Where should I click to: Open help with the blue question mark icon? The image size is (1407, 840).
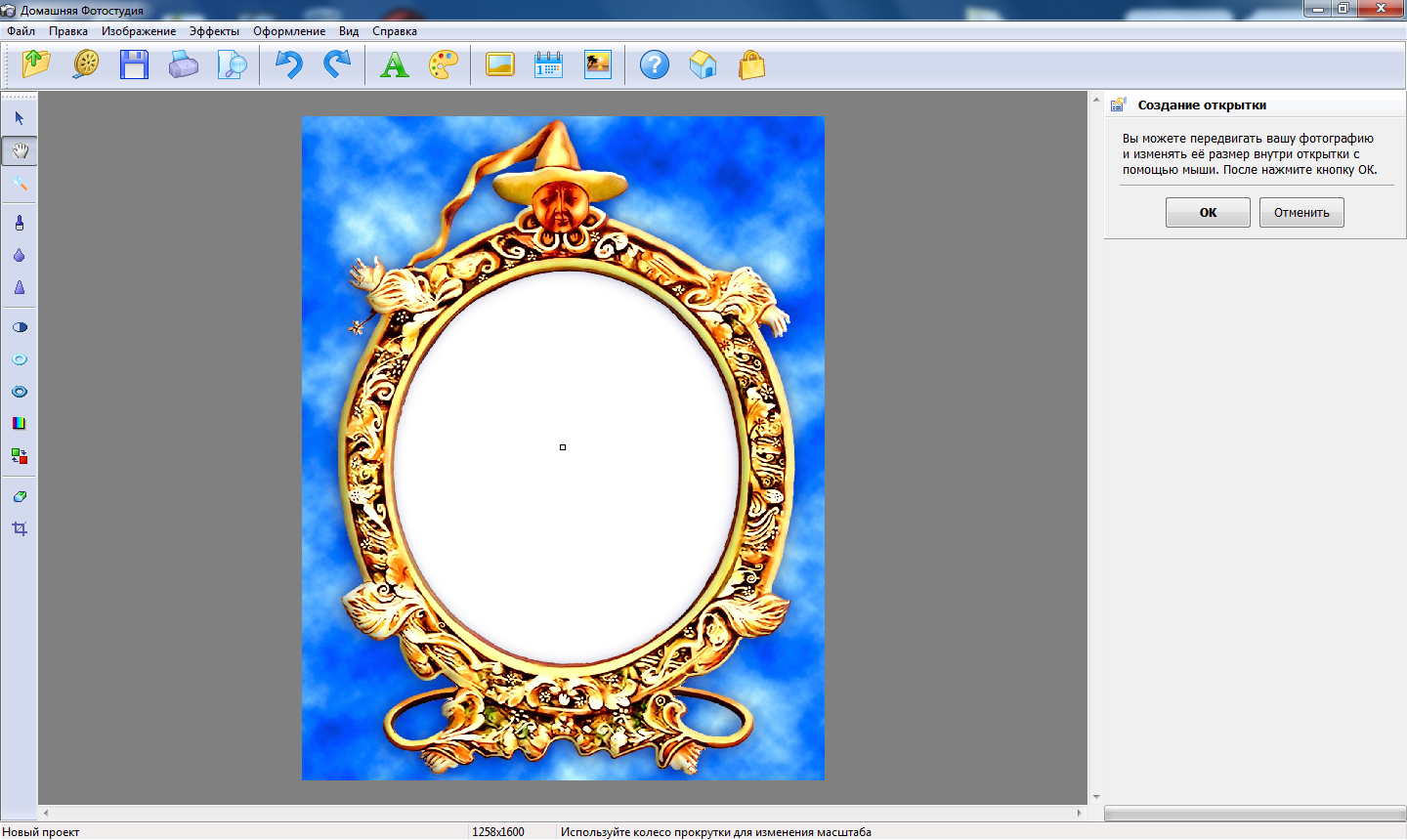(655, 65)
